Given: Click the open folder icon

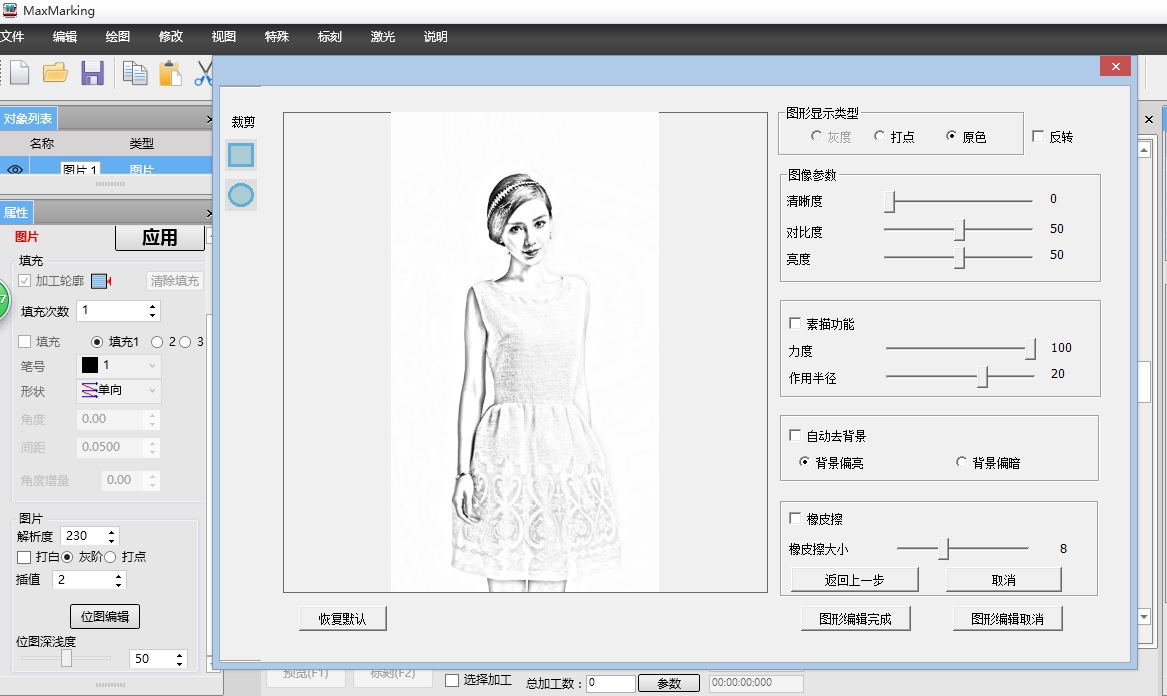Looking at the screenshot, I should pos(55,73).
